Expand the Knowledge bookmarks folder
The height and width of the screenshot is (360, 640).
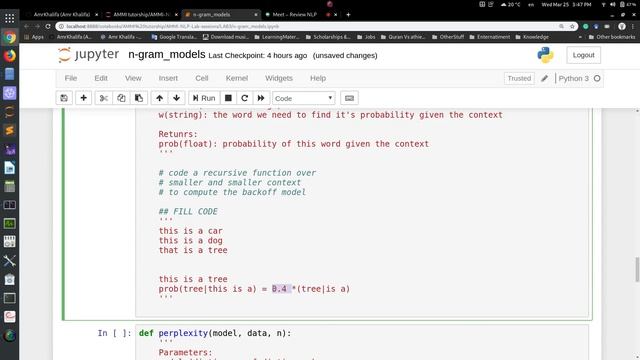pos(532,37)
